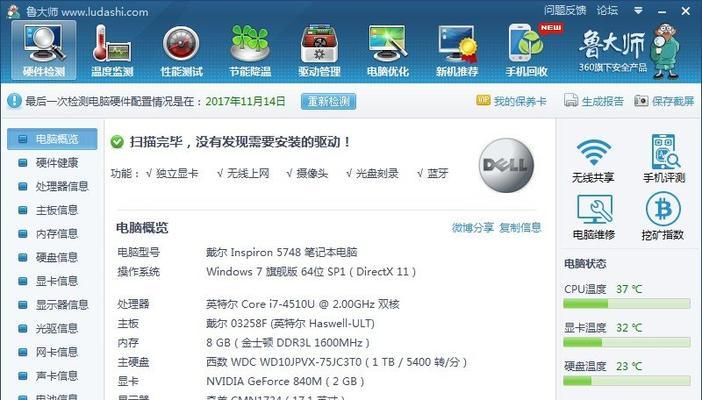
Task: Click the DELL brand logo
Action: pyautogui.click(x=506, y=165)
